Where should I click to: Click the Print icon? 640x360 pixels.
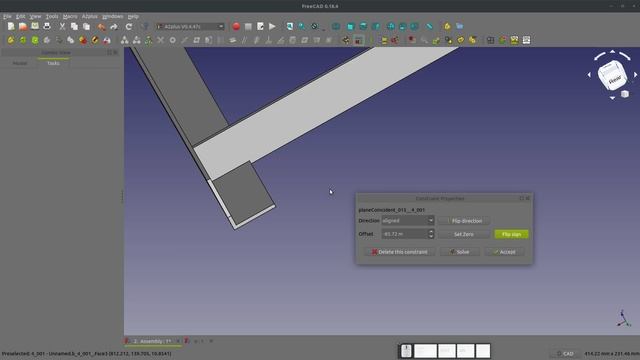coord(47,27)
